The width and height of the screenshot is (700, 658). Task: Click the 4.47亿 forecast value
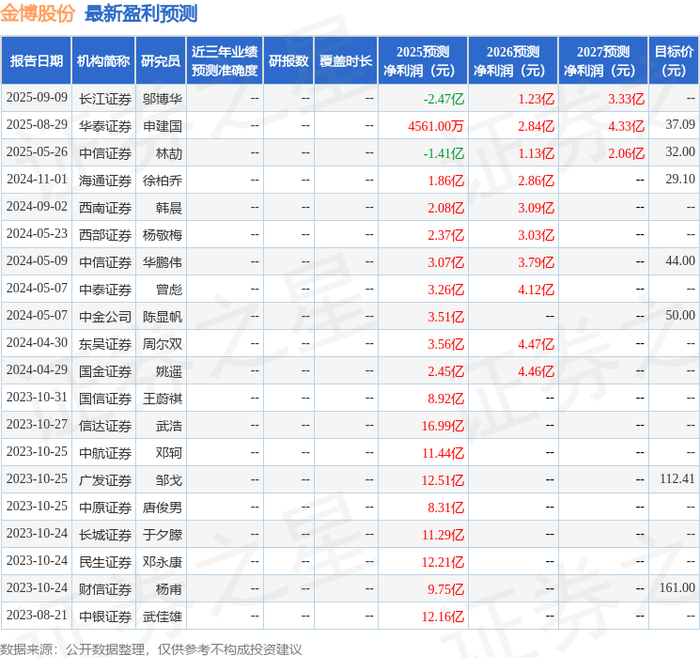pos(536,344)
